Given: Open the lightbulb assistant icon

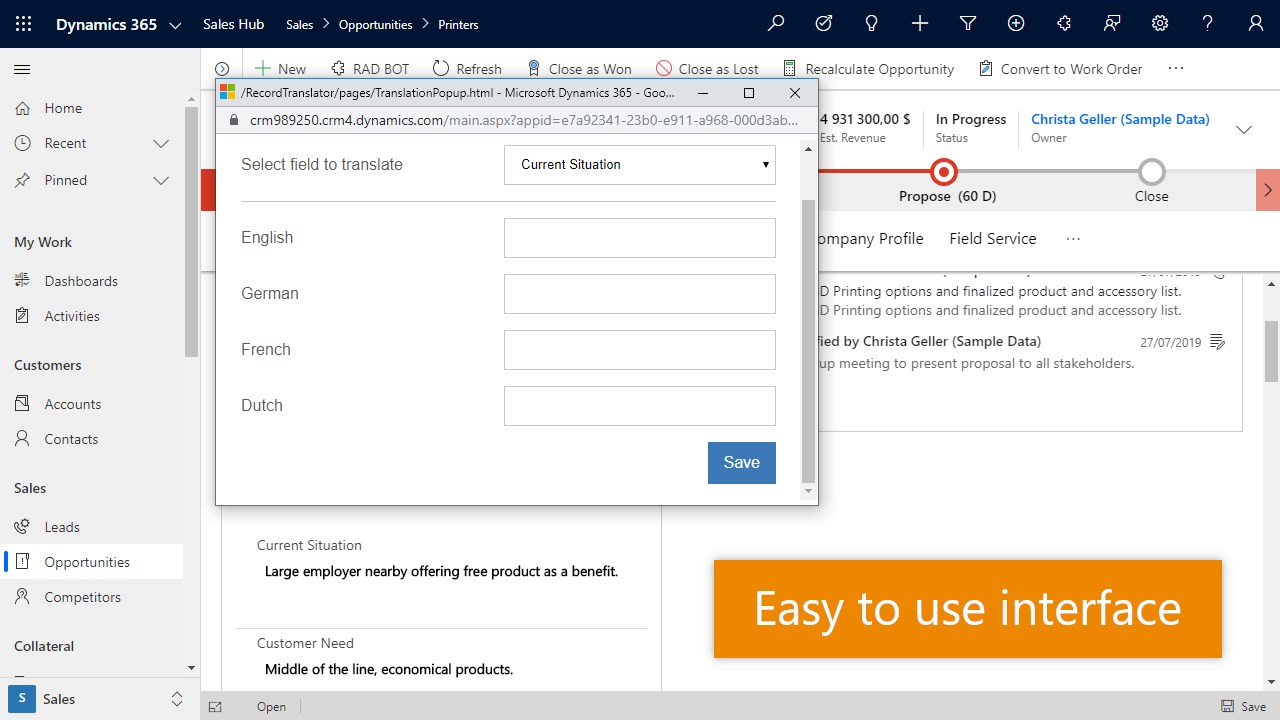Looking at the screenshot, I should (x=872, y=24).
